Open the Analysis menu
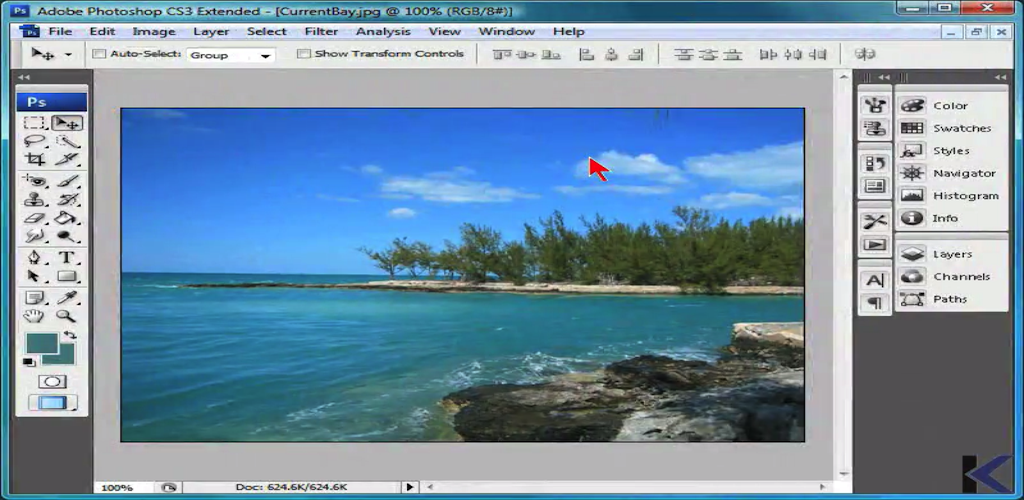Viewport: 1024px width, 500px height. (x=383, y=31)
